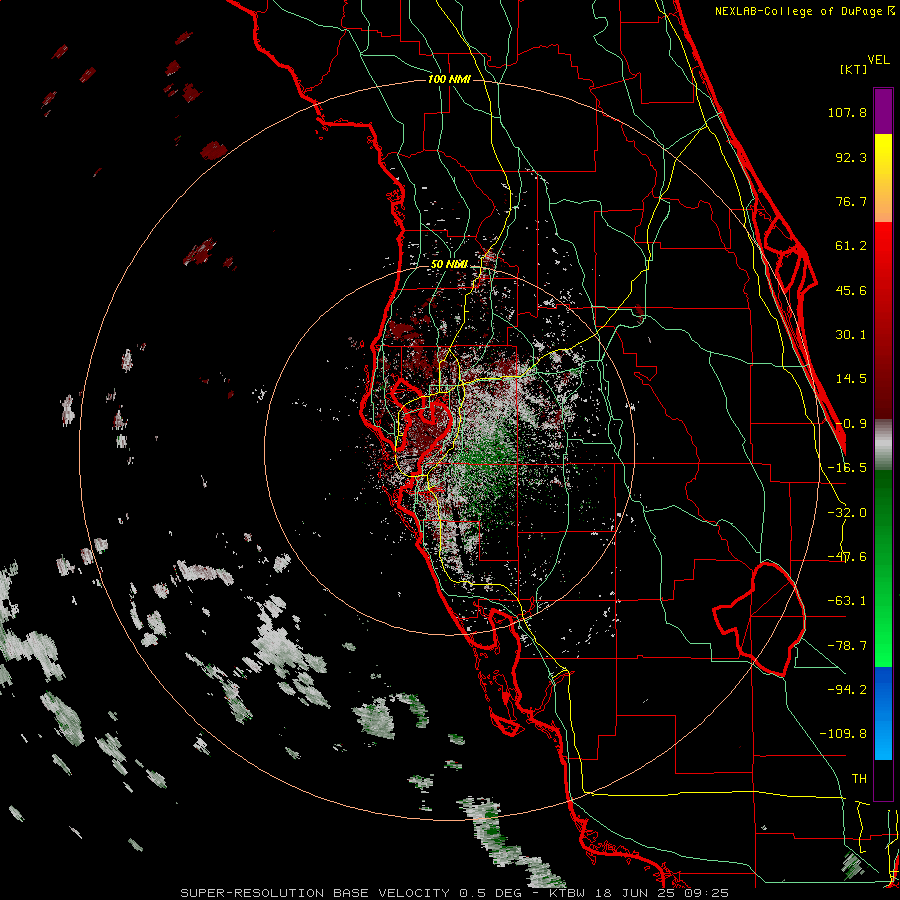900x900 pixels.
Task: Click the 14.5 velocity scale value
Action: coord(851,379)
